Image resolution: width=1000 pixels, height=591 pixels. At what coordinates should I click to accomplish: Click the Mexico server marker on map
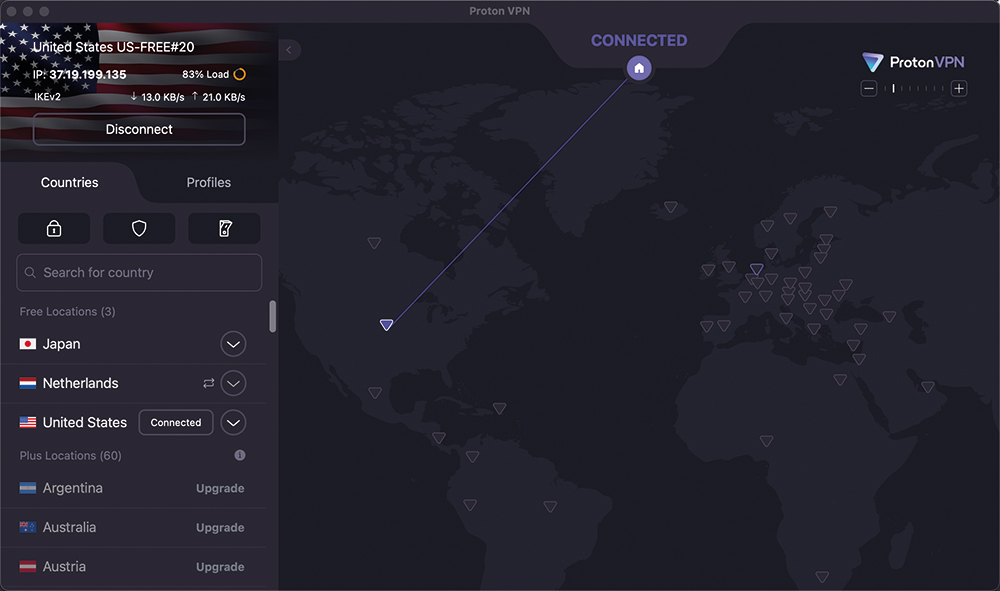375,393
